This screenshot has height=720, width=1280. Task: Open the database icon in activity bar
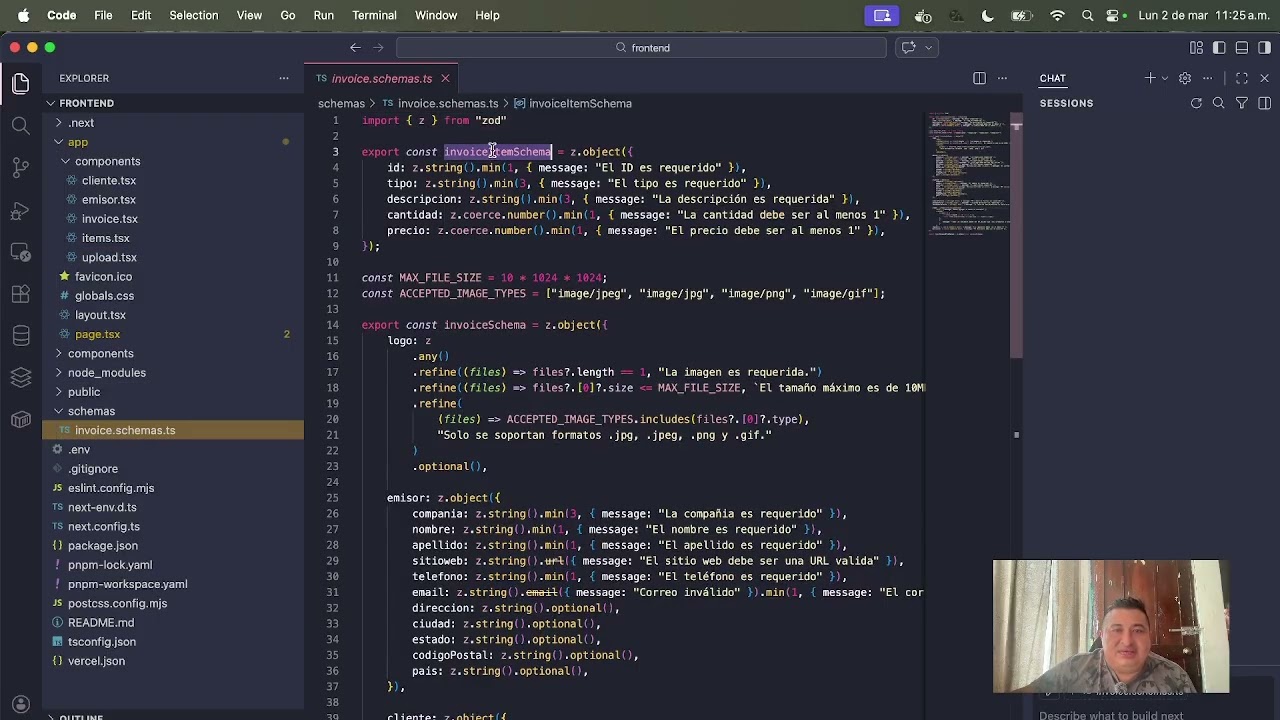[x=21, y=337]
